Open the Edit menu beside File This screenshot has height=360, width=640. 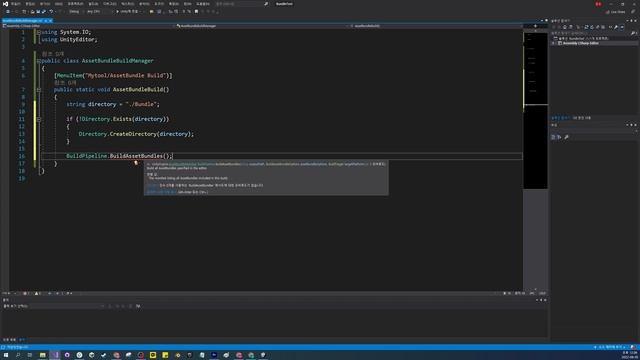pos(30,4)
